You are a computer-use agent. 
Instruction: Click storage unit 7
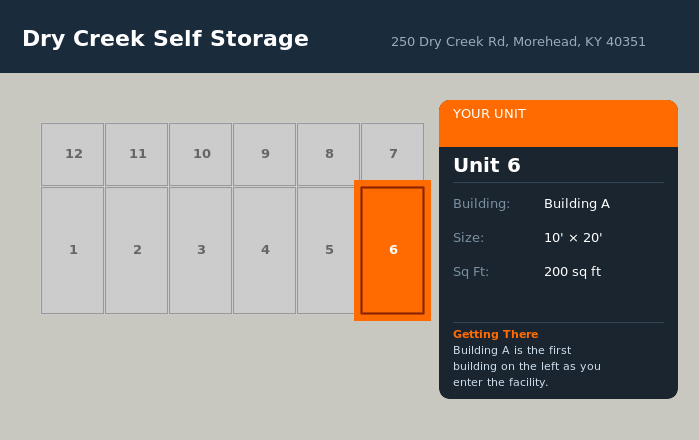393,154
